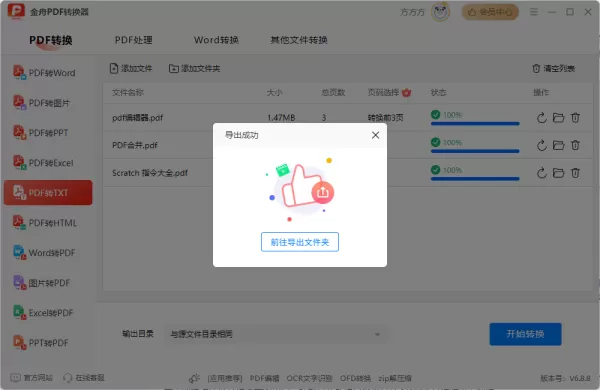Viewport: 600px width, 390px height.
Task: Open zip解压缩 recommended app
Action: pos(395,378)
